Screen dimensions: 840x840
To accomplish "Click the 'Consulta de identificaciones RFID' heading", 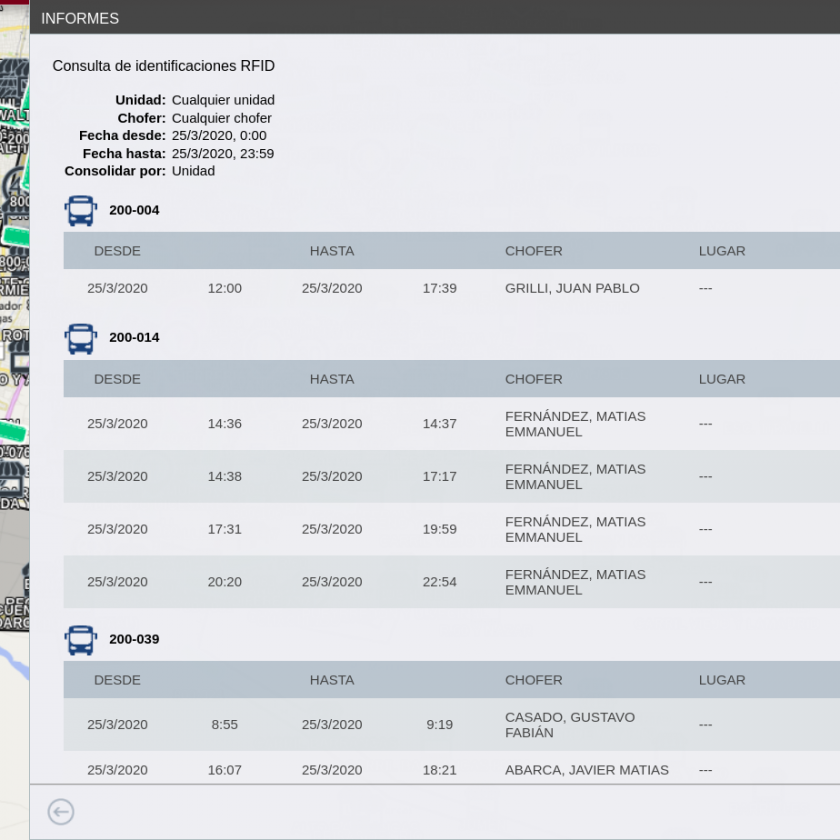I will click(x=163, y=66).
